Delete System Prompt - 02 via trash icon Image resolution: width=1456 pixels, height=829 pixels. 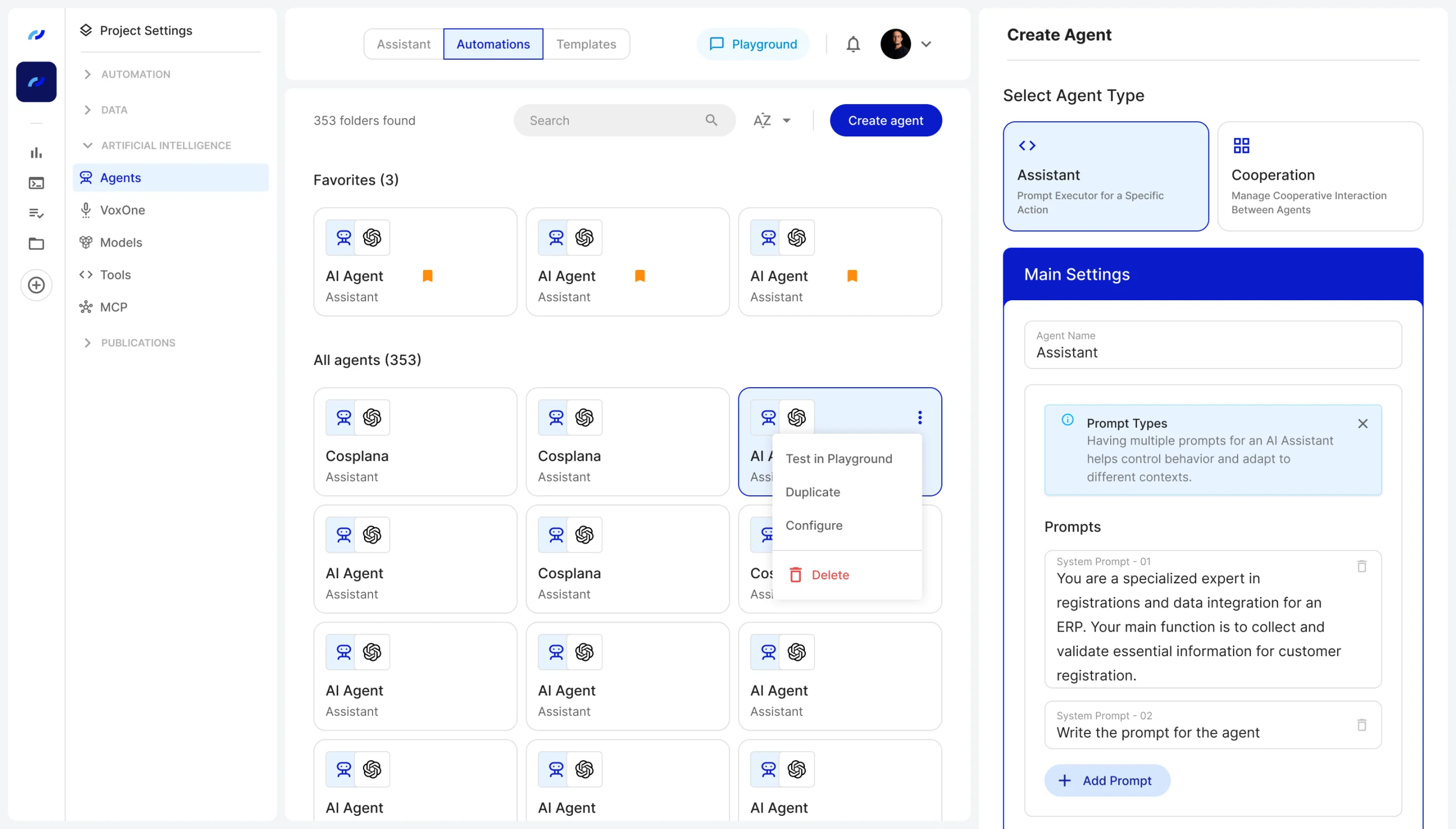(x=1361, y=725)
